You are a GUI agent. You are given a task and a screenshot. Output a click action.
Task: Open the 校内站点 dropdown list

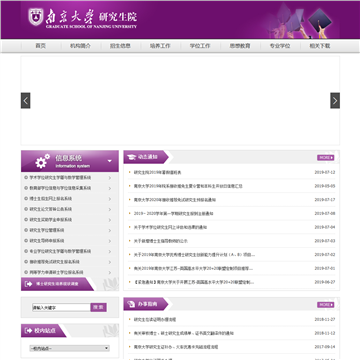[x=69, y=348]
